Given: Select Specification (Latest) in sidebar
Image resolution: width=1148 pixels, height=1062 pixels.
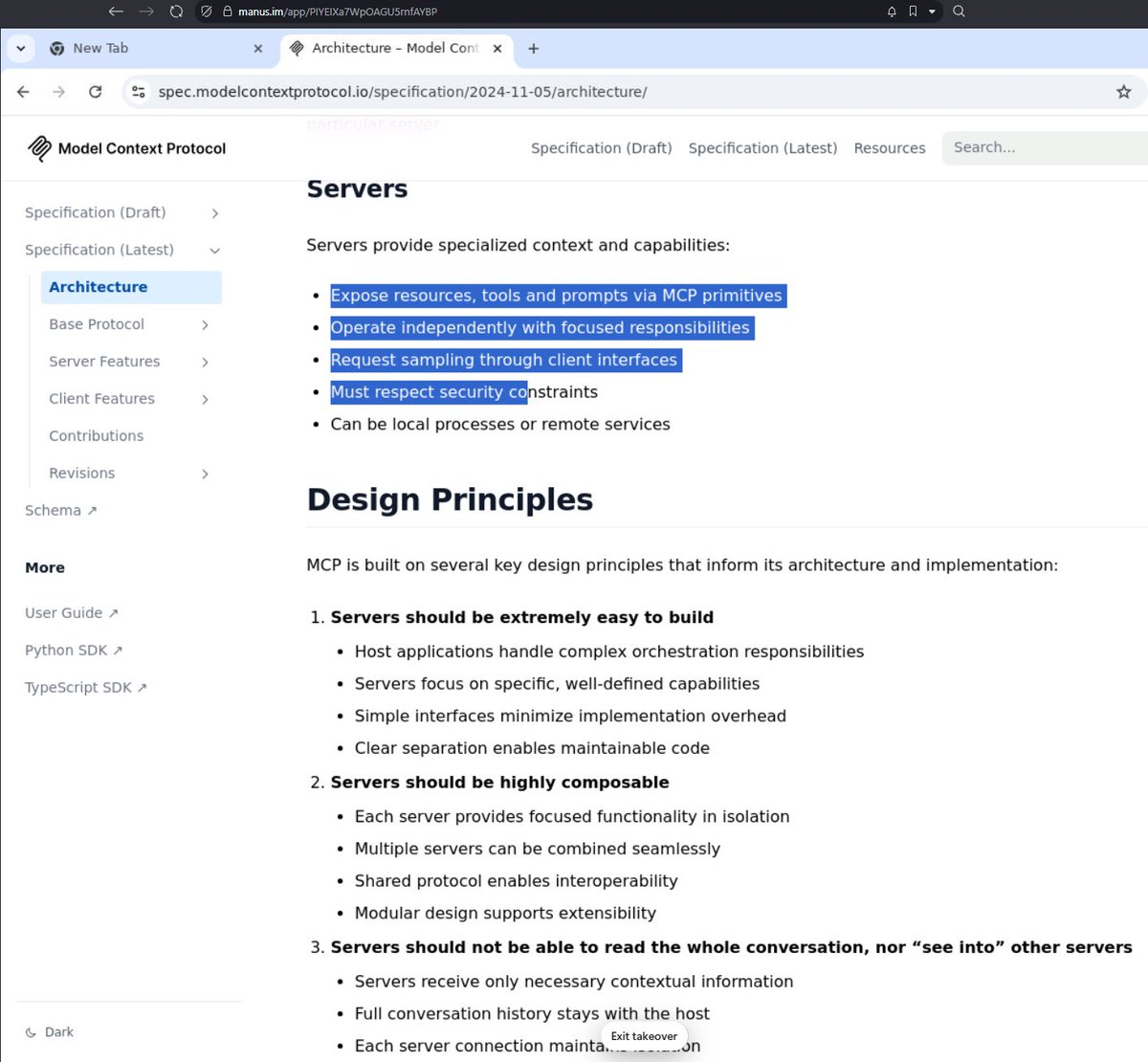Looking at the screenshot, I should click(99, 250).
